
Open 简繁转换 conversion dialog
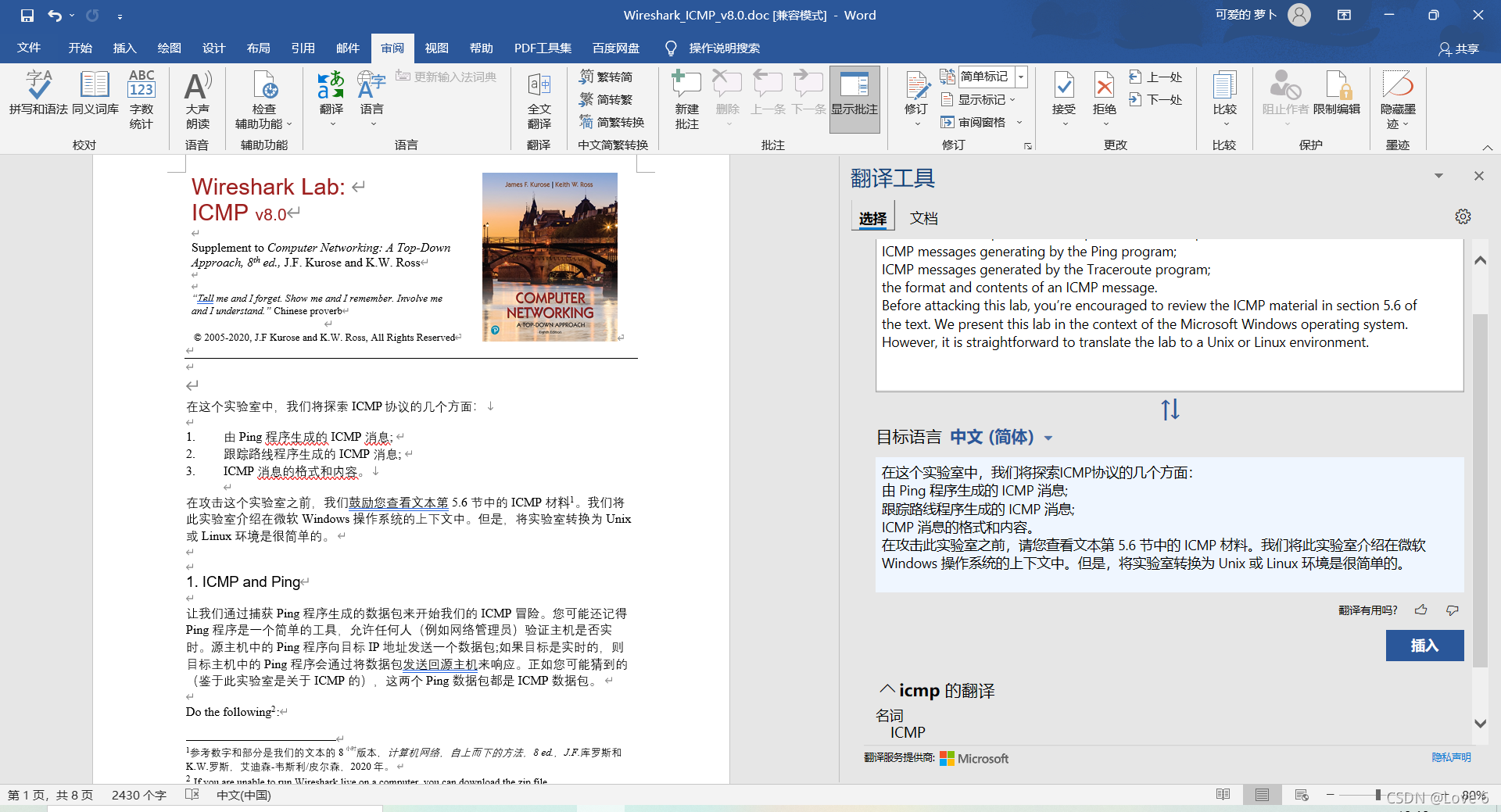tap(611, 122)
